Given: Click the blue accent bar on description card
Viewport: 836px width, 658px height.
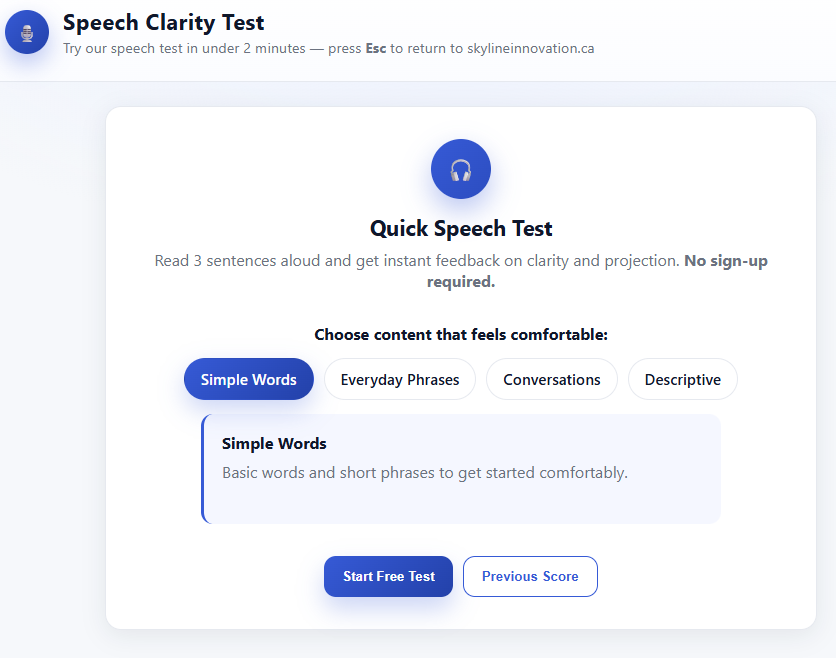Looking at the screenshot, I should tap(203, 469).
